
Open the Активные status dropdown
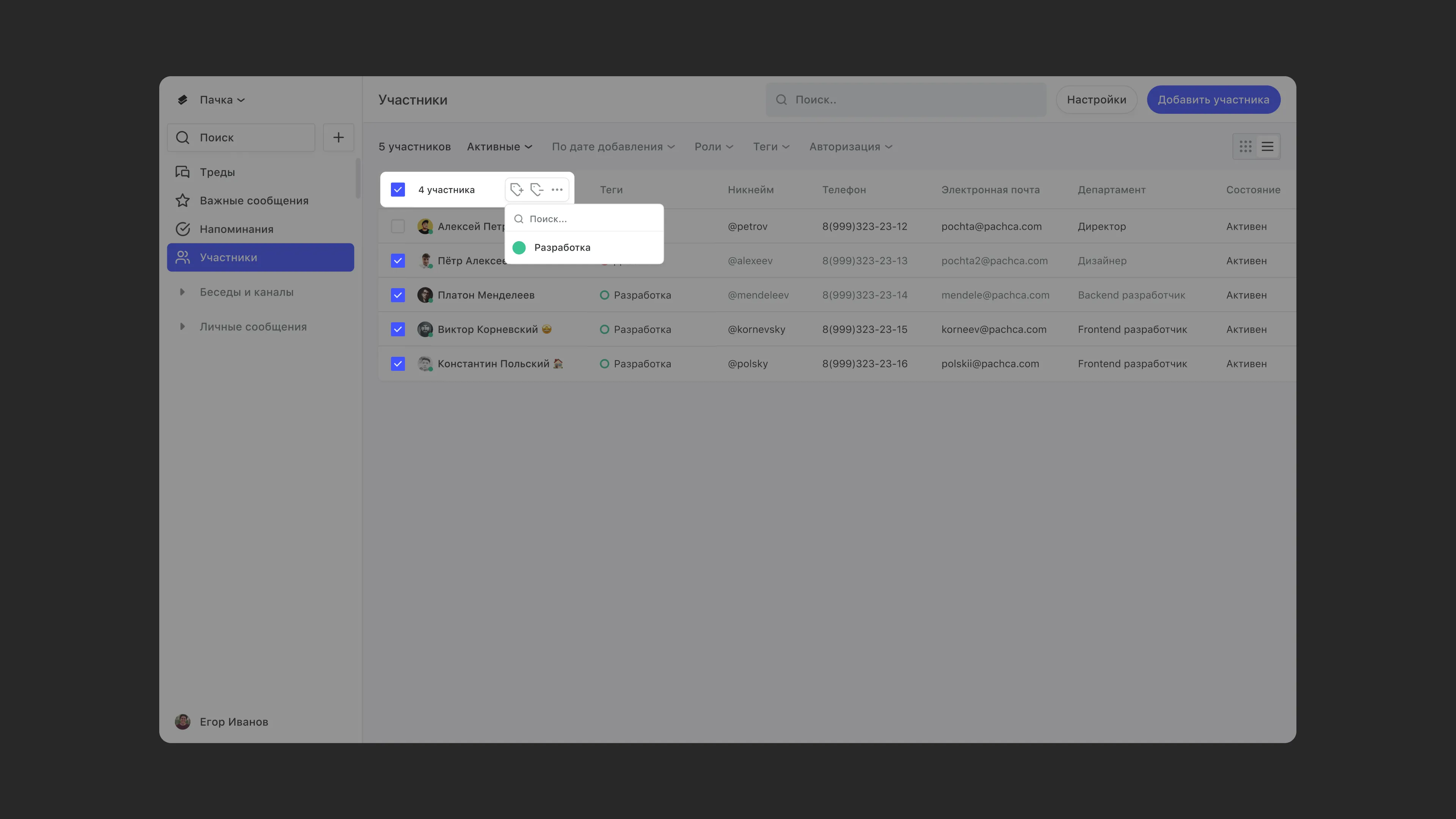coord(499,147)
